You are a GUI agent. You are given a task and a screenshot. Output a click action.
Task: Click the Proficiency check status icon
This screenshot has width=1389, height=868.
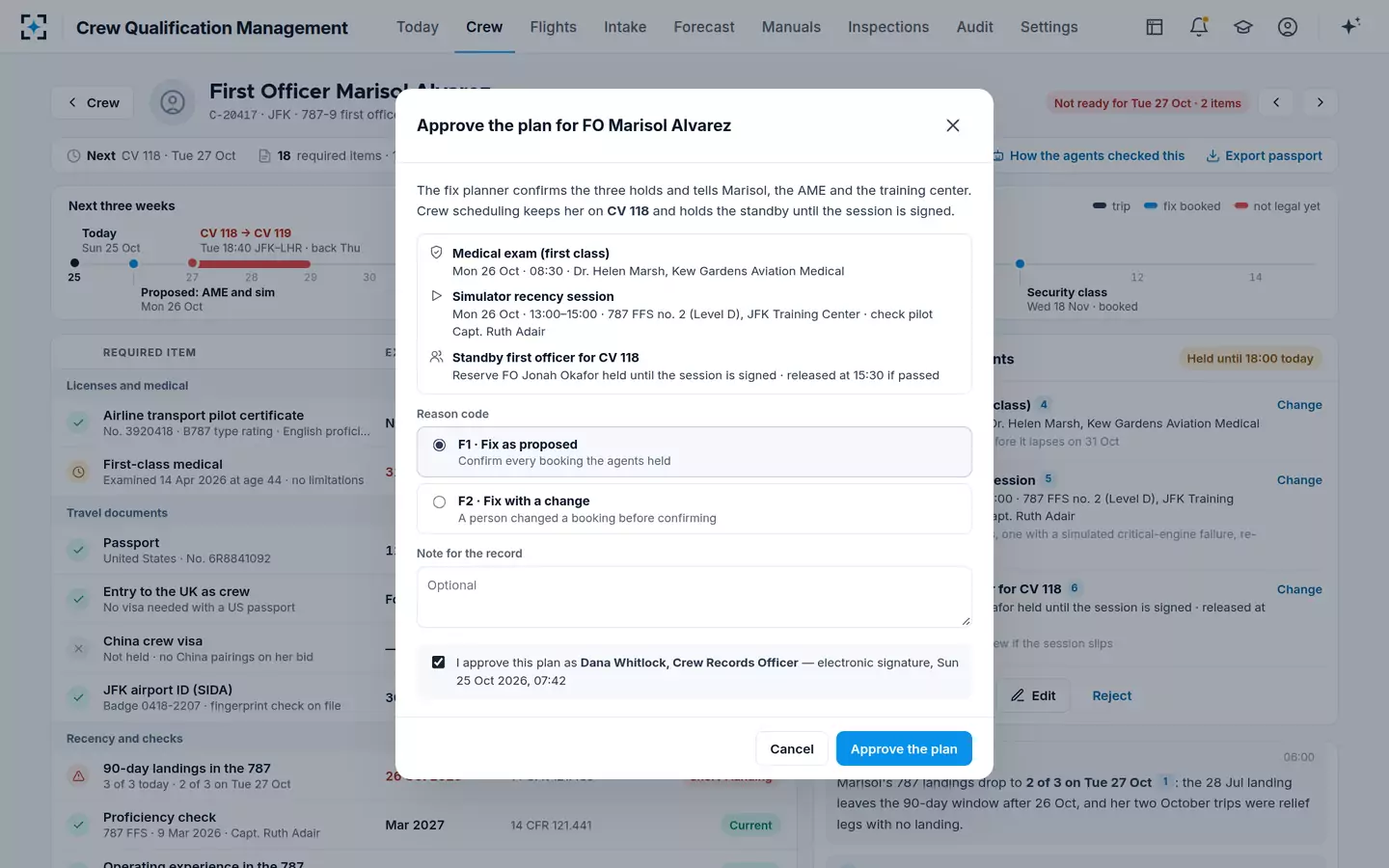78,825
